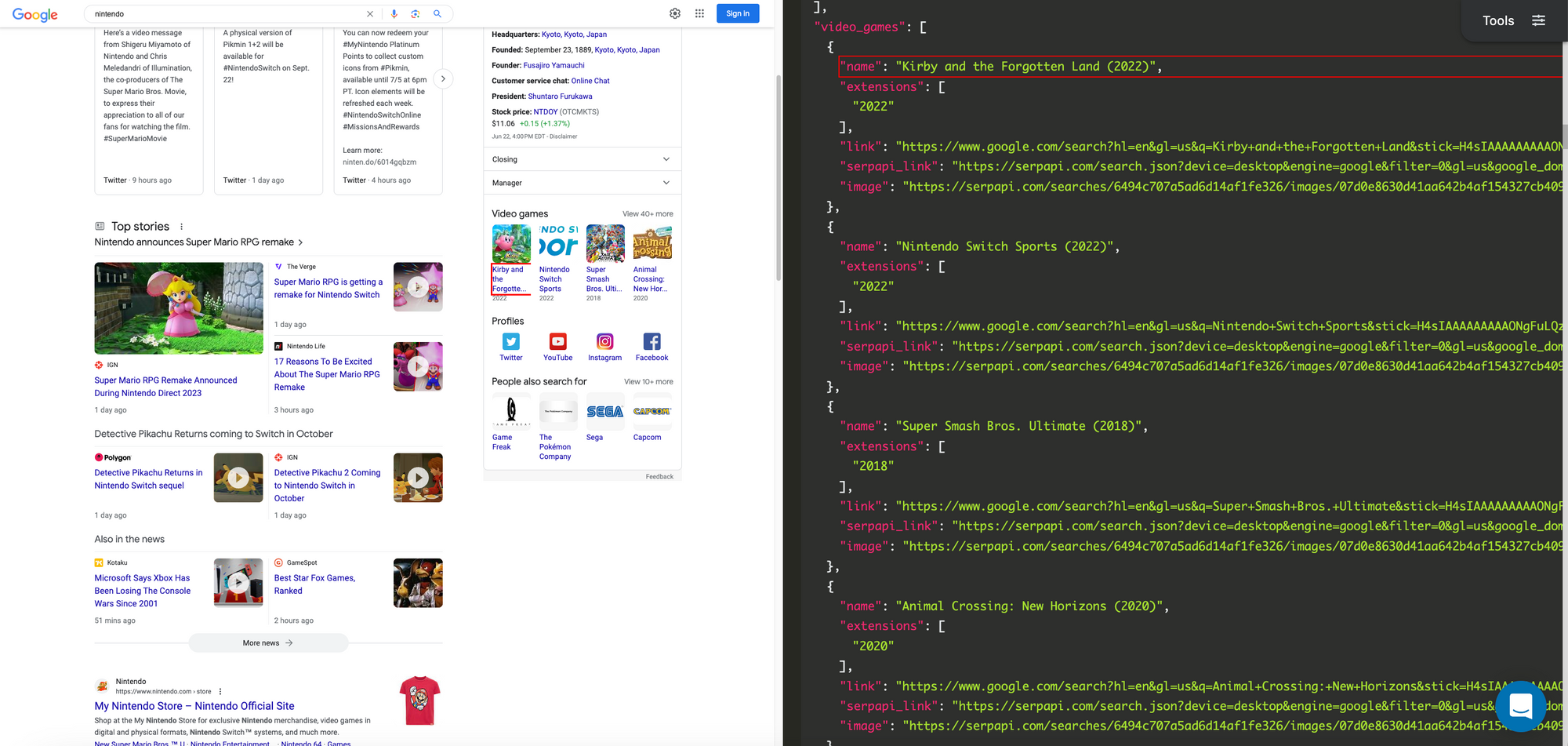The height and width of the screenshot is (746, 1568).
Task: Select Game Freak in People also search
Action: pyautogui.click(x=511, y=411)
